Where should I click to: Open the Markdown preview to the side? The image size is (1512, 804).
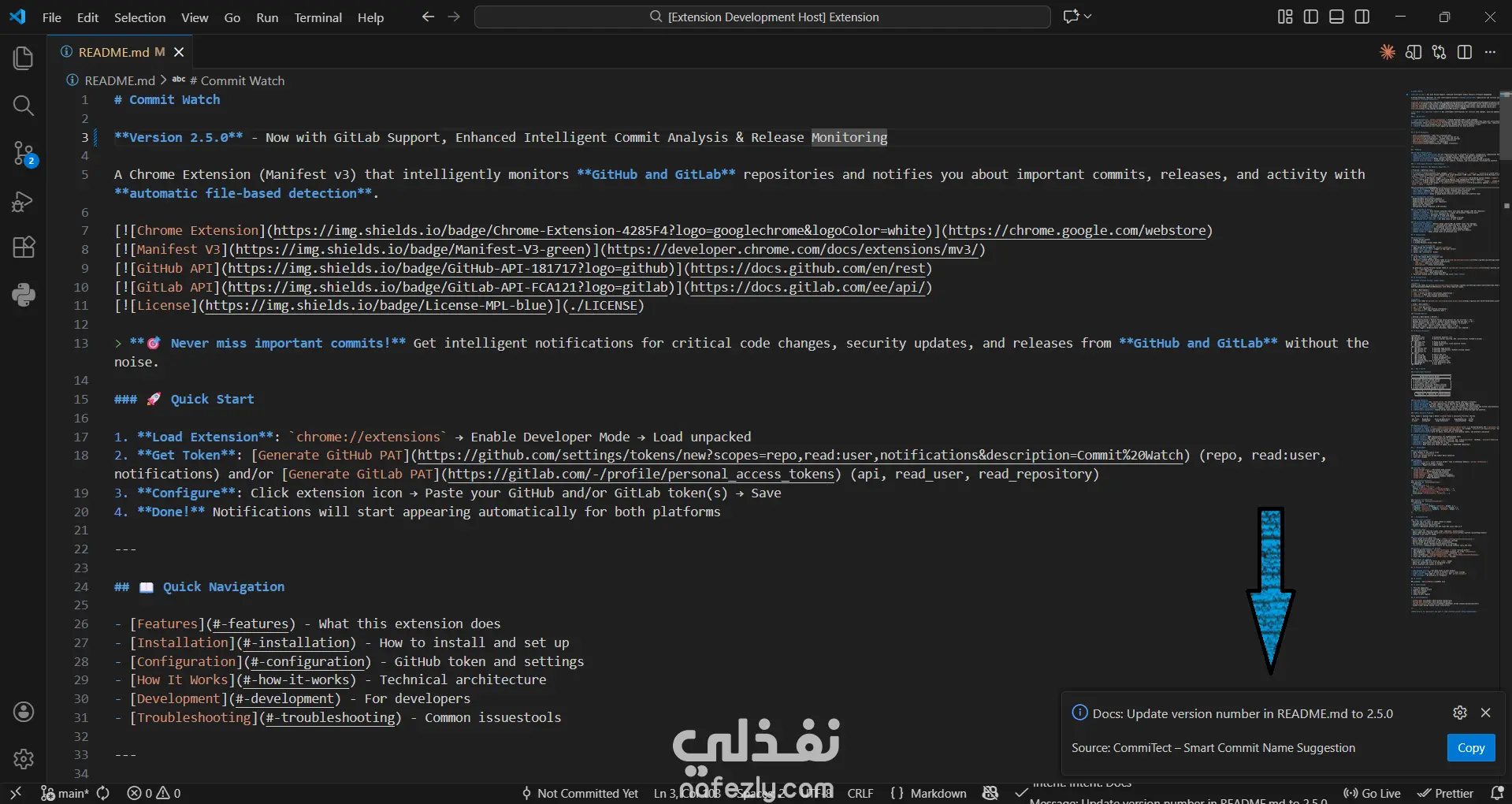pyautogui.click(x=1414, y=52)
